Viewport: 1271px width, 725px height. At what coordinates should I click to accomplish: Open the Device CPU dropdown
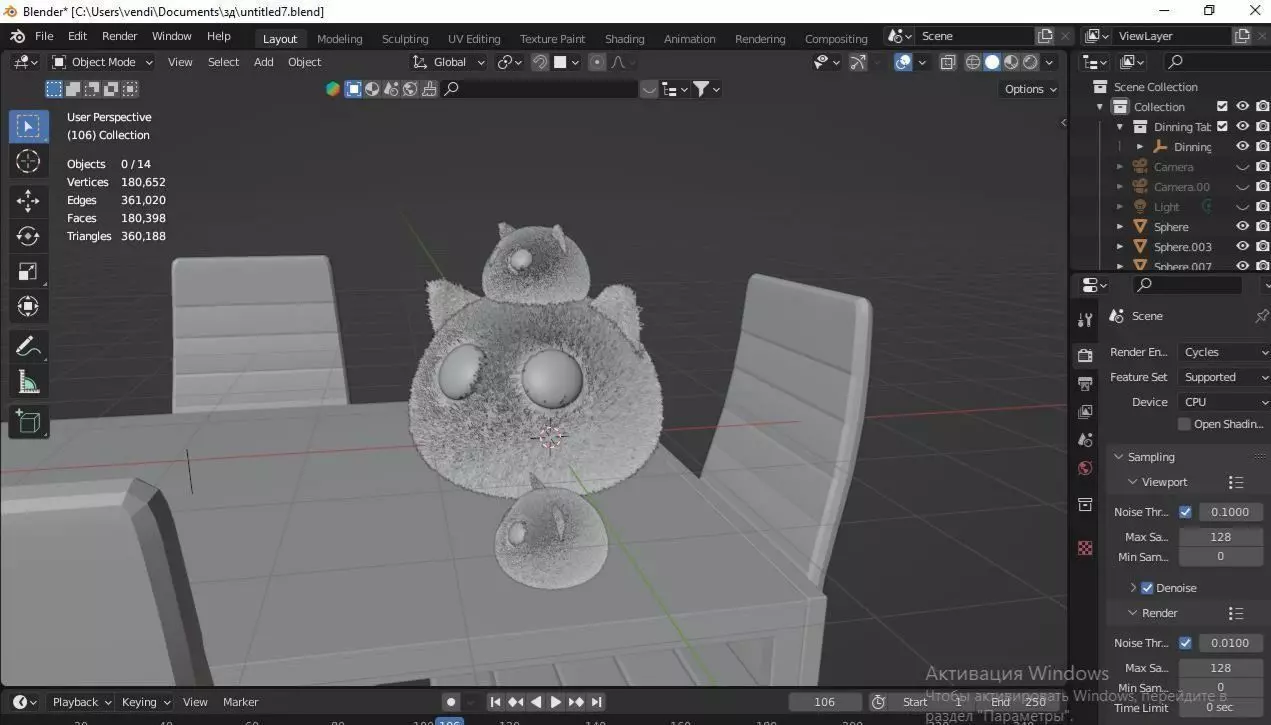click(x=1224, y=402)
